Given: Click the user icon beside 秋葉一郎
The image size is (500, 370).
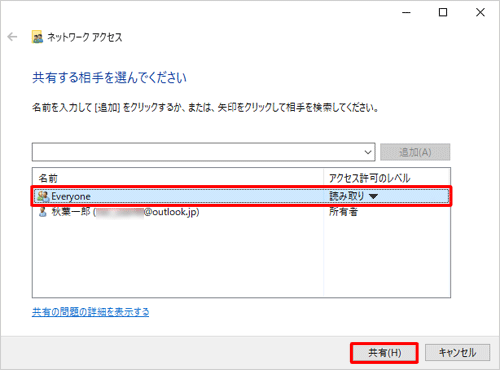Looking at the screenshot, I should [x=43, y=212].
